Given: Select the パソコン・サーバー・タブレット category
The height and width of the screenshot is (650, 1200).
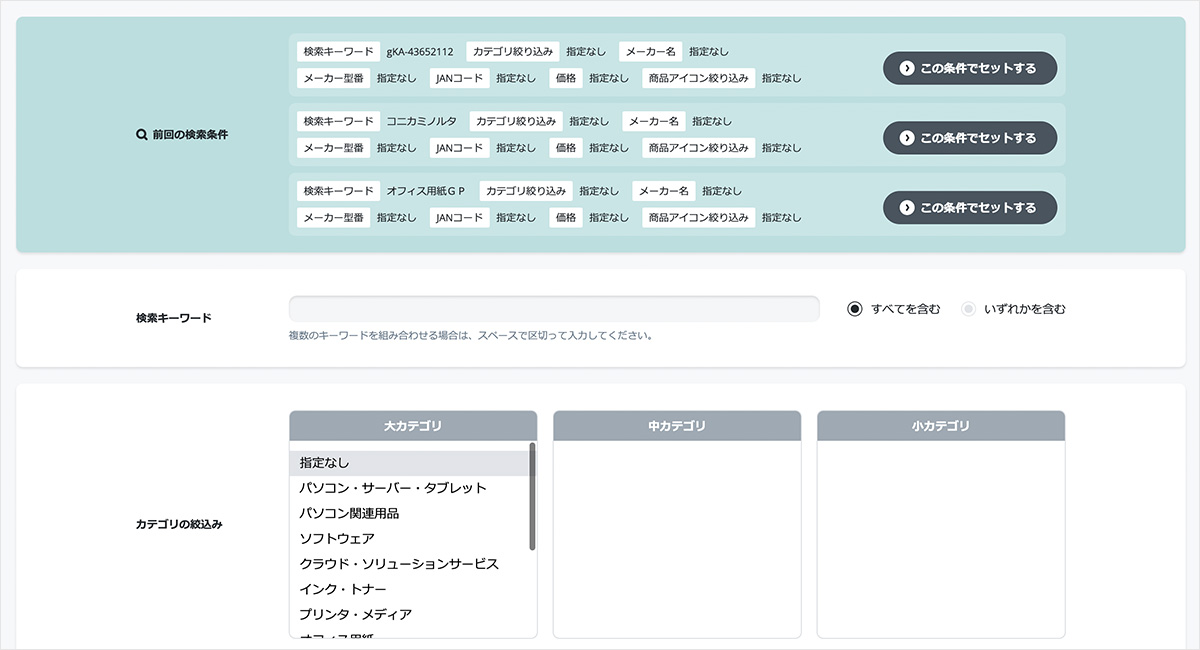Looking at the screenshot, I should pyautogui.click(x=394, y=488).
